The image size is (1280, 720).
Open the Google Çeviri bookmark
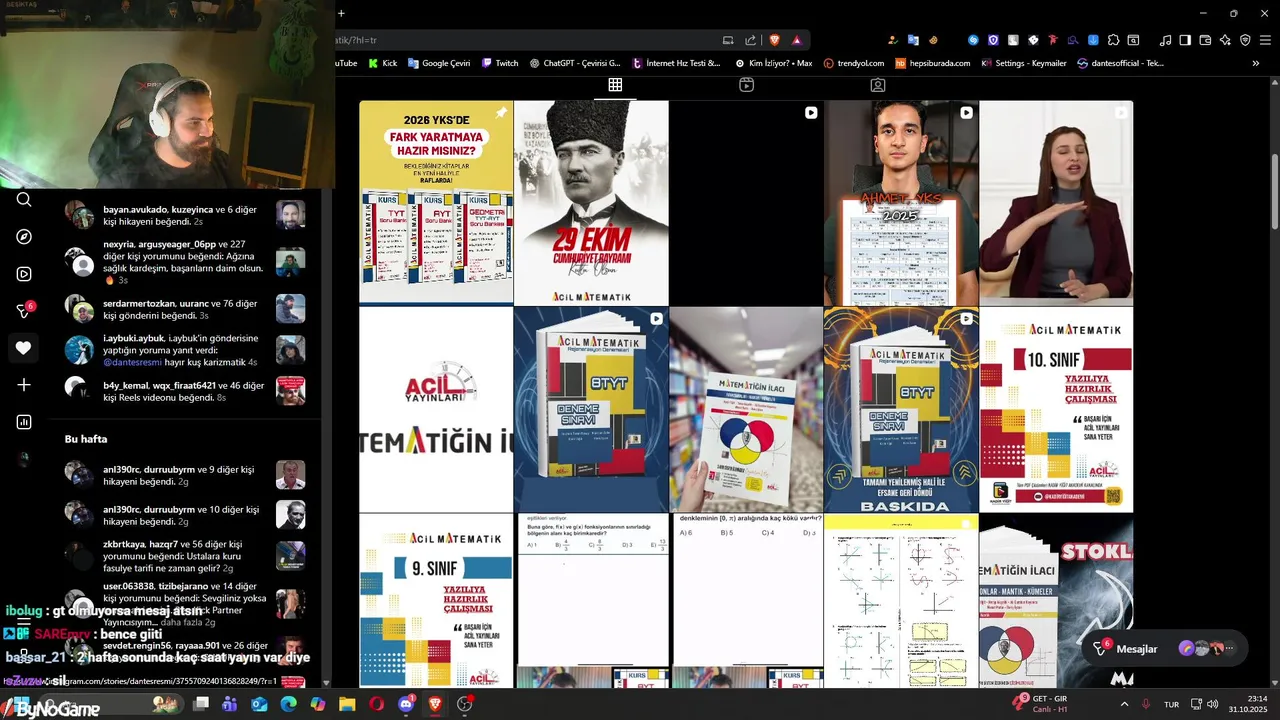click(438, 63)
